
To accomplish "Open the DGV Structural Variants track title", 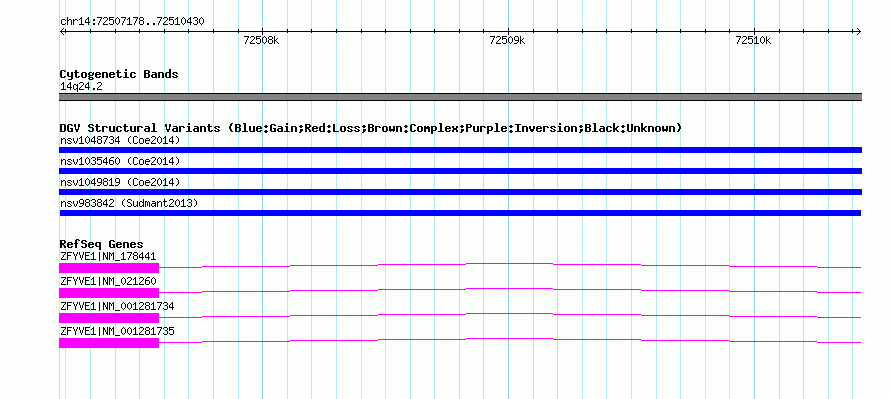I will (x=371, y=128).
